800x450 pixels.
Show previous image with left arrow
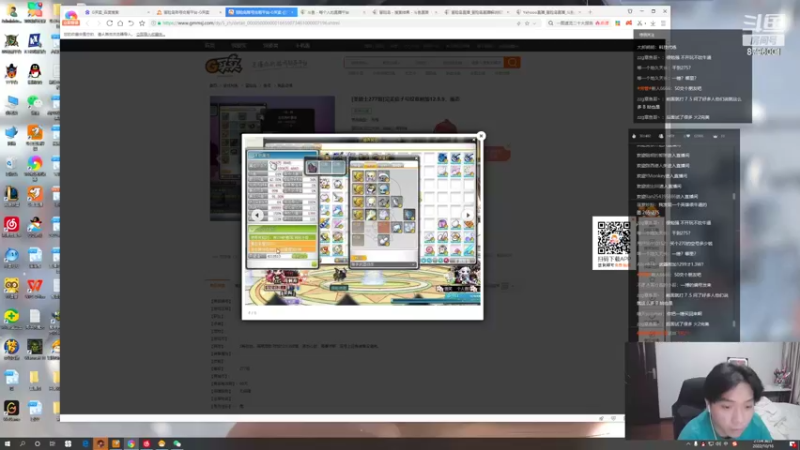click(257, 215)
